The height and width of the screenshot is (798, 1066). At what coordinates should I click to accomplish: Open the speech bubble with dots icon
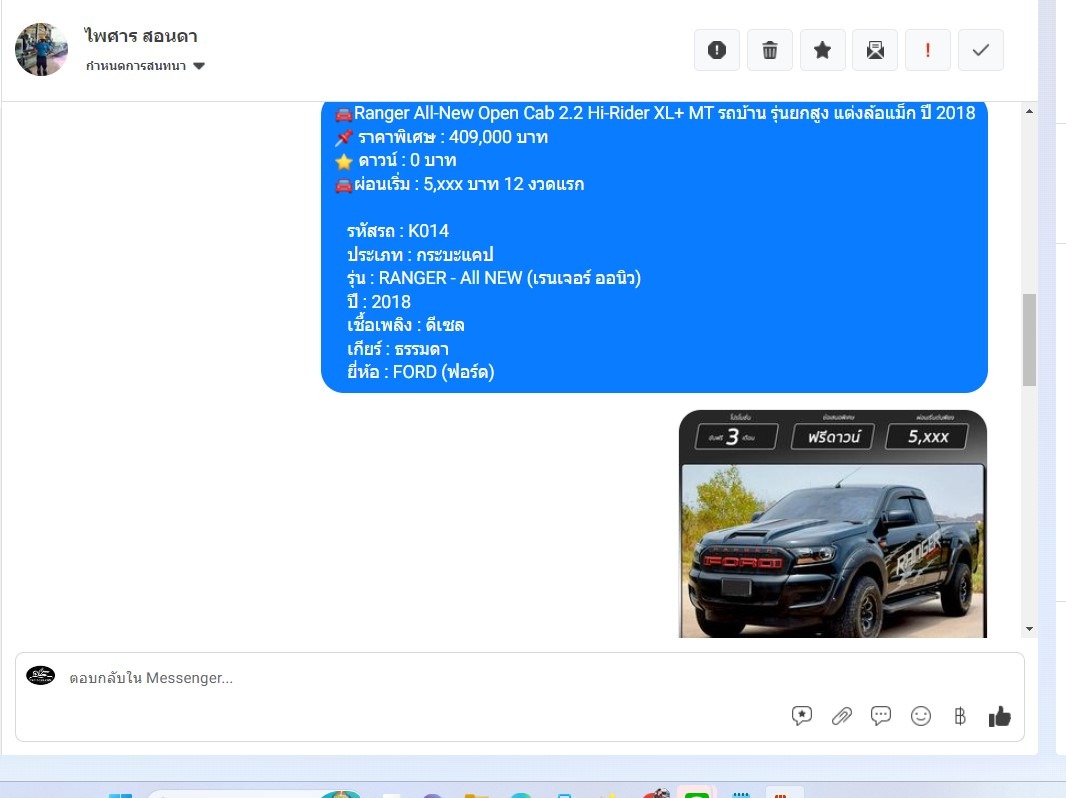881,716
